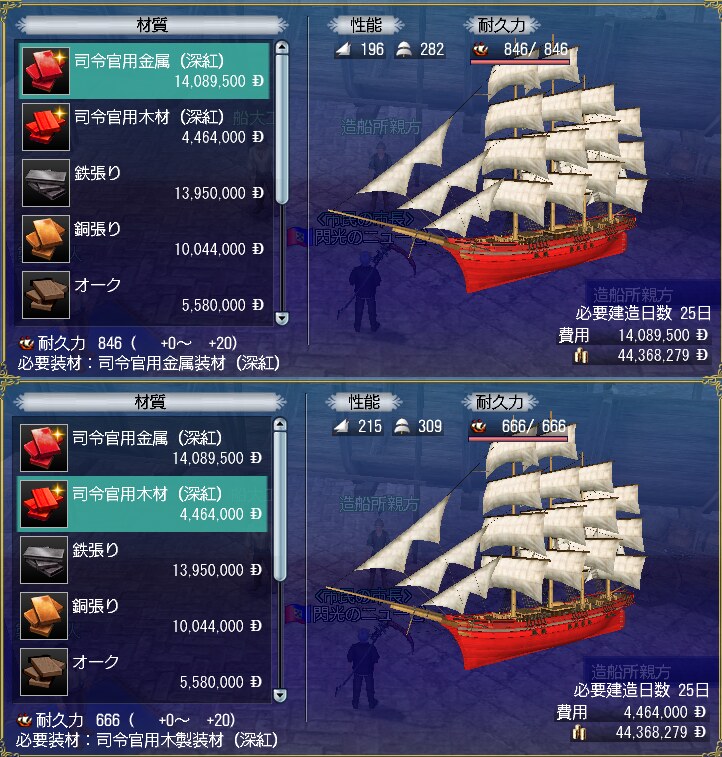Select 司令官用金属 (深紅) row in bottom list

(x=142, y=448)
